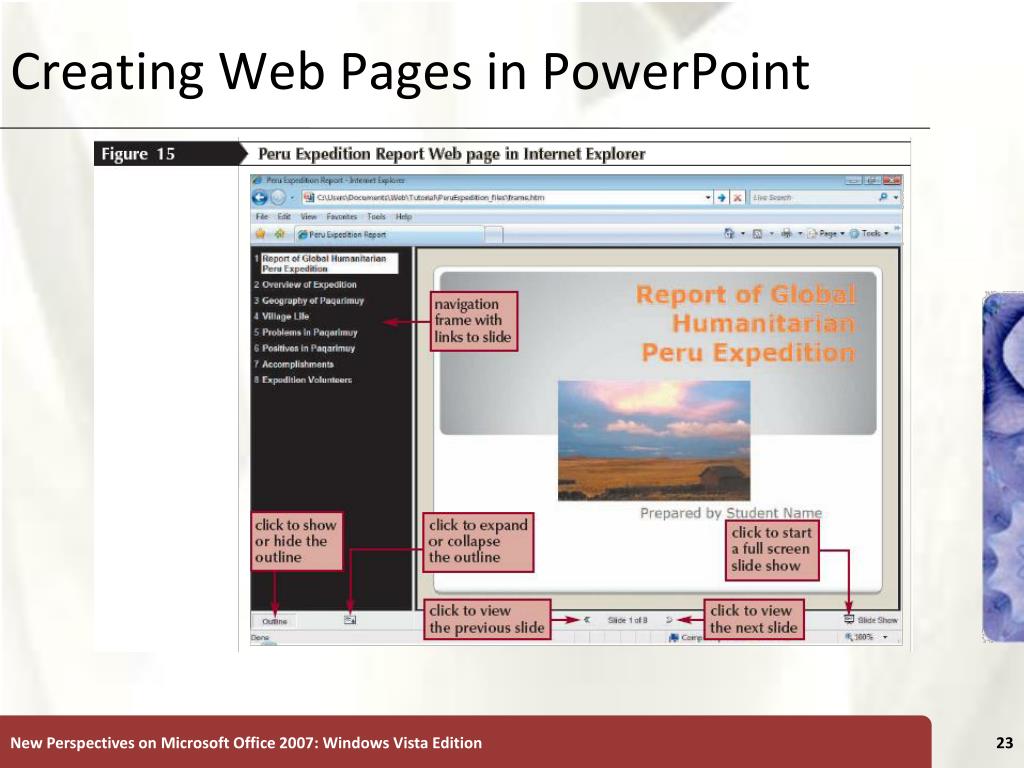Open the Tools command bar menu with gear
The image size is (1024, 768).
[869, 234]
